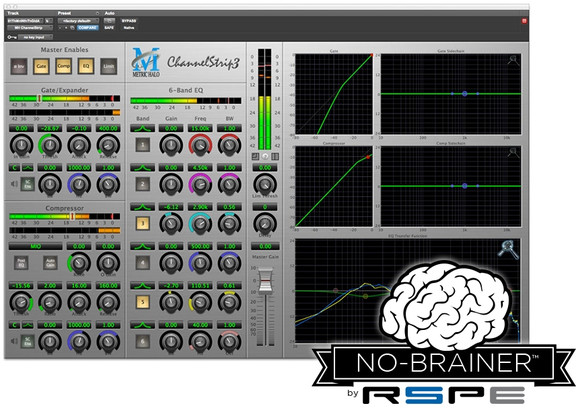Open band 2 filter type selector
The height and width of the screenshot is (414, 576).
pos(143,168)
